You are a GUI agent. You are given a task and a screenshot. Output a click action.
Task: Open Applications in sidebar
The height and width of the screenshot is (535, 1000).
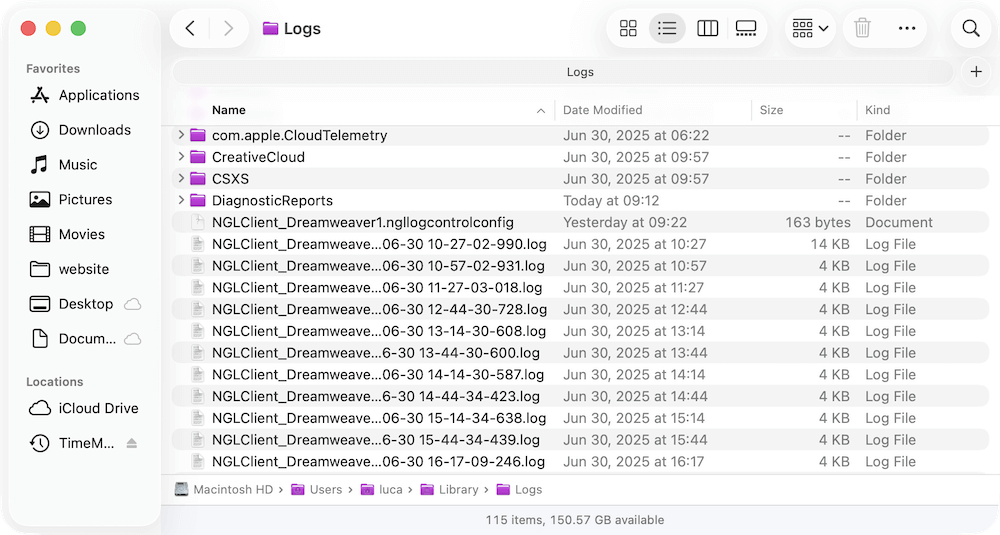(x=85, y=95)
